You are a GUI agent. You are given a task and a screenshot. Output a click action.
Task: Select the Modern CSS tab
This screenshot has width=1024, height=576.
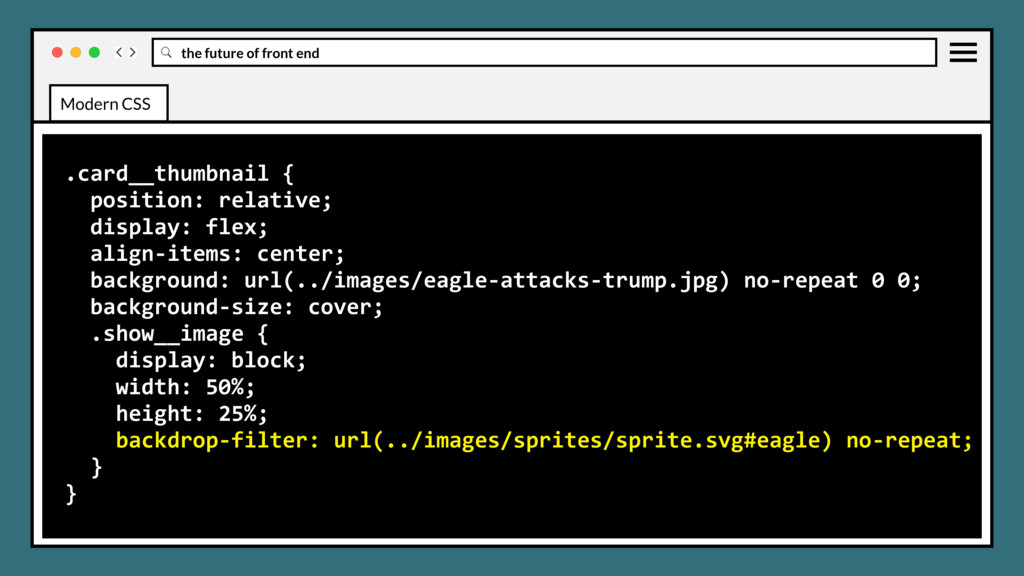[106, 104]
